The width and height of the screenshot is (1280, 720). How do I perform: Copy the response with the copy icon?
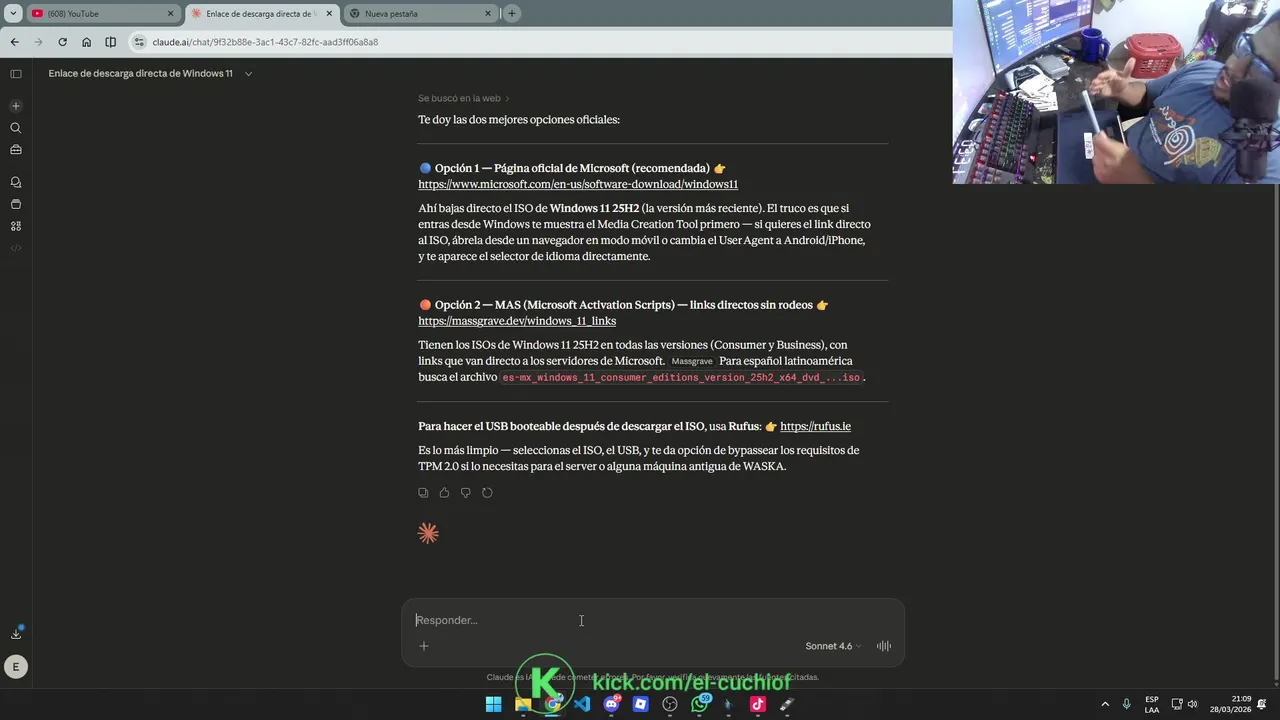tap(423, 493)
